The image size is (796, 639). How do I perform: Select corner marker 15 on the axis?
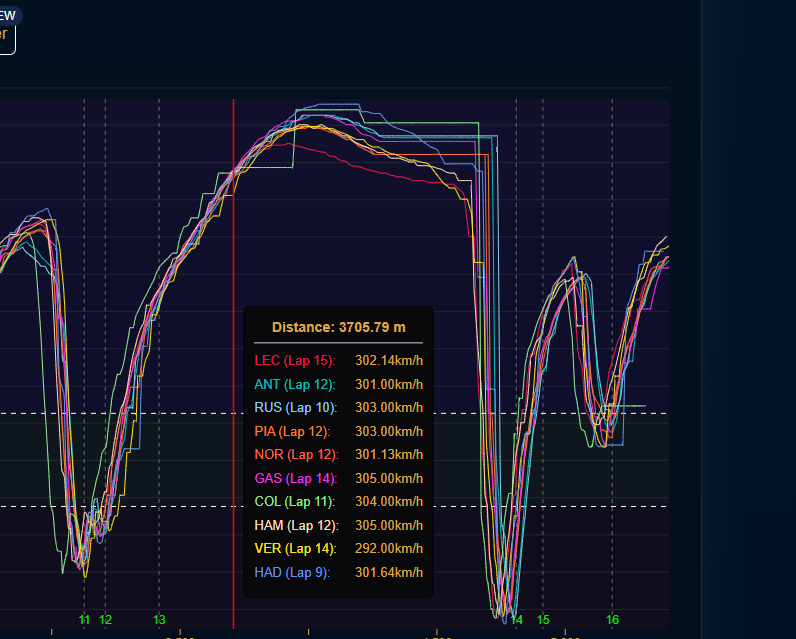[543, 620]
